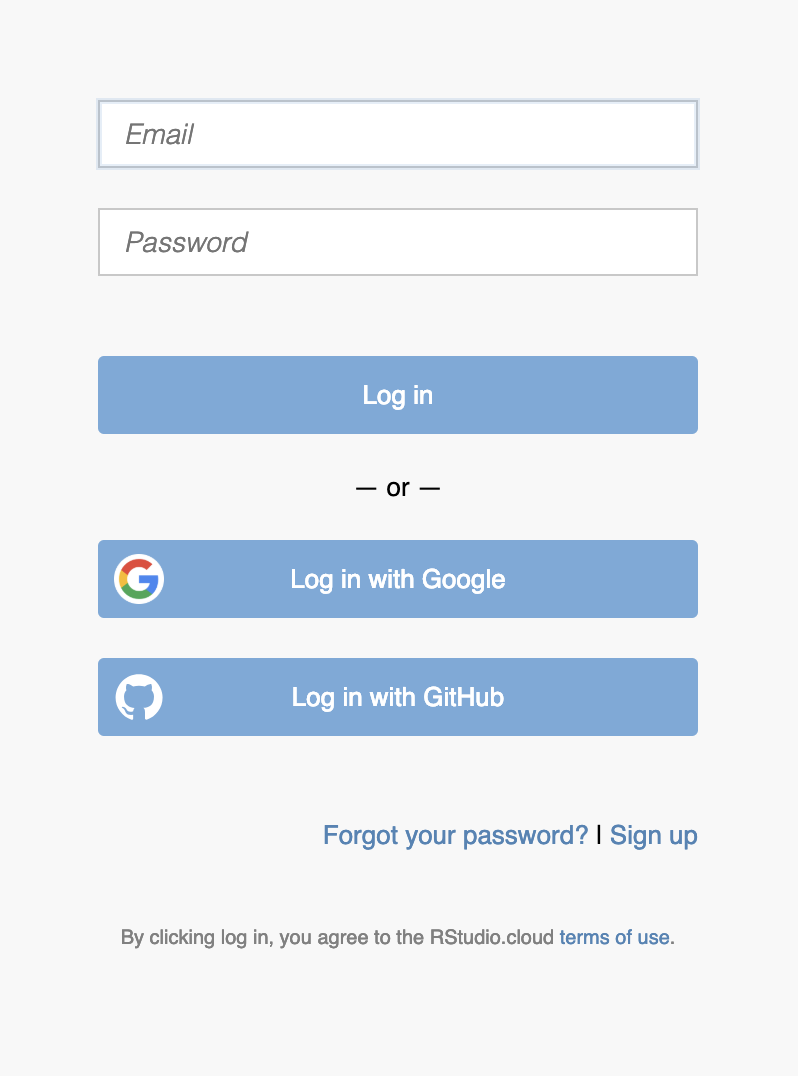Select the multicolored G icon
The image size is (806, 1076).
139,579
